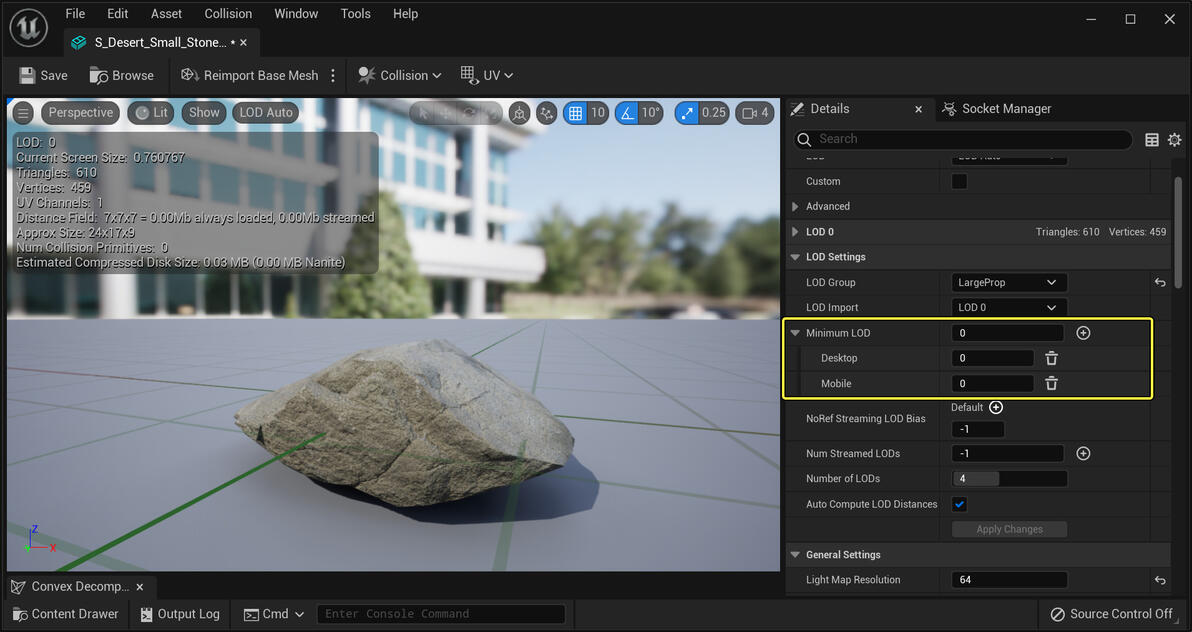The height and width of the screenshot is (632, 1192).
Task: Enable the Custom checkbox
Action: click(x=959, y=181)
